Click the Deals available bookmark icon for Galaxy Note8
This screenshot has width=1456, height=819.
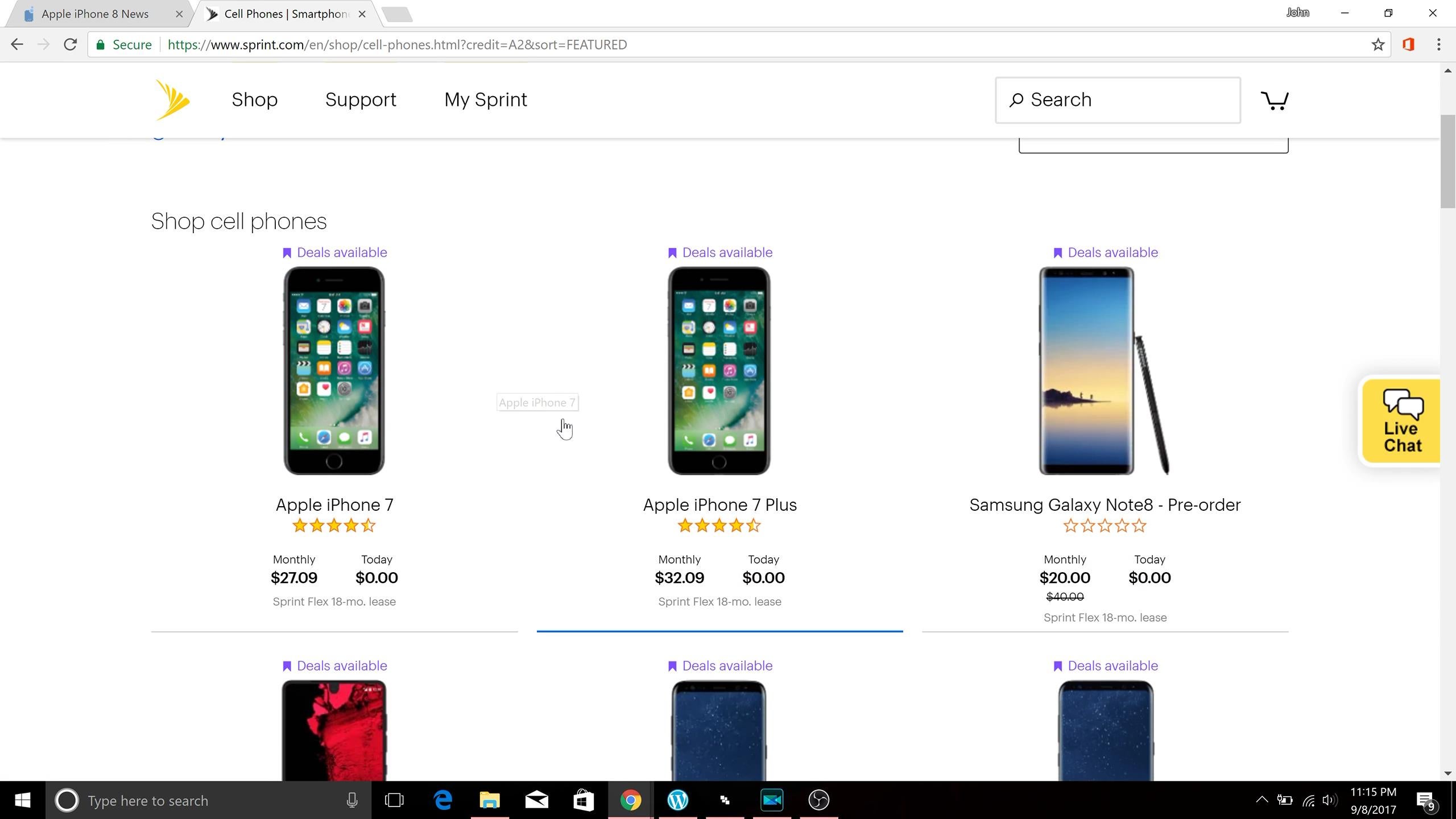[x=1057, y=252]
